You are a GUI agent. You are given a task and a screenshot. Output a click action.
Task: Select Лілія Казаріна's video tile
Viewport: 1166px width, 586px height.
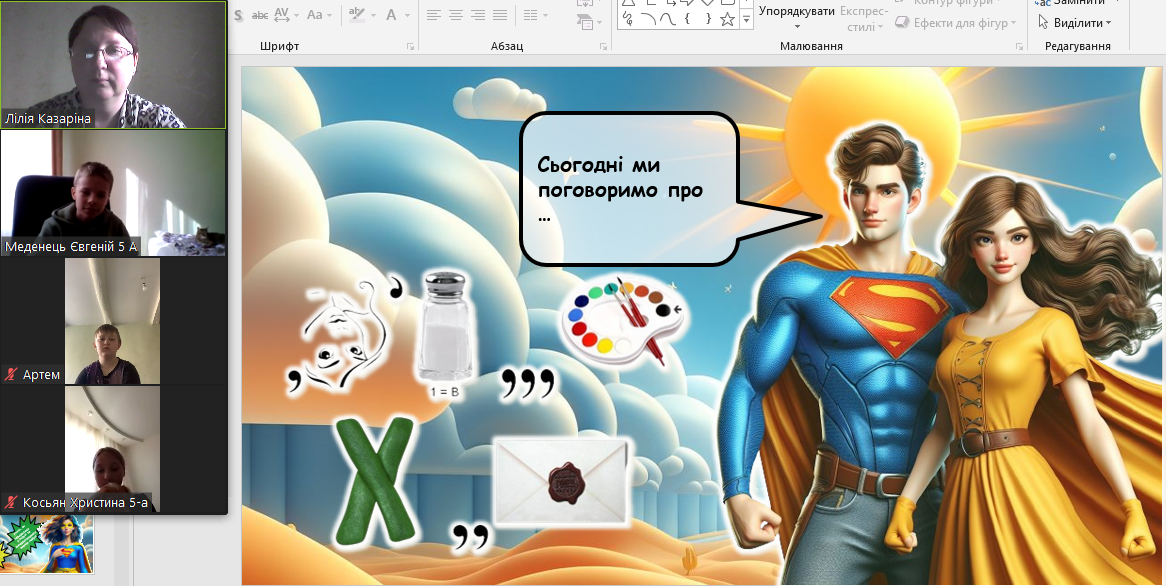[113, 65]
